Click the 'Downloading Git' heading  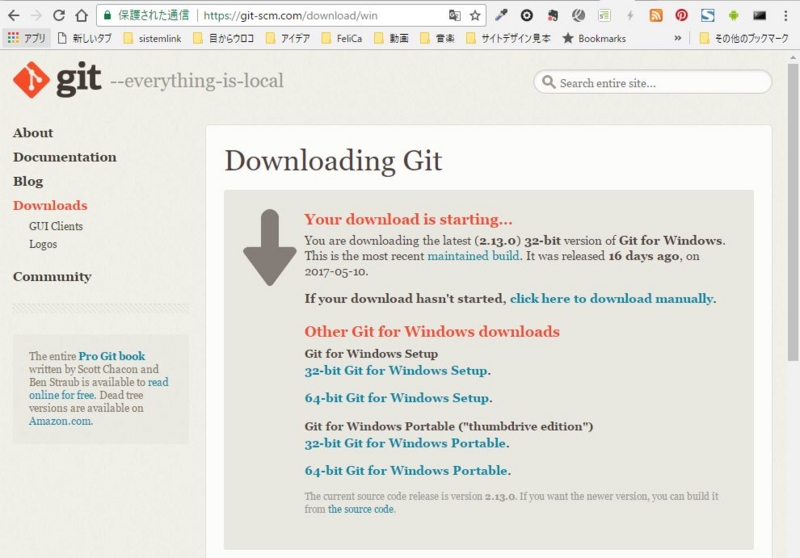(333, 161)
